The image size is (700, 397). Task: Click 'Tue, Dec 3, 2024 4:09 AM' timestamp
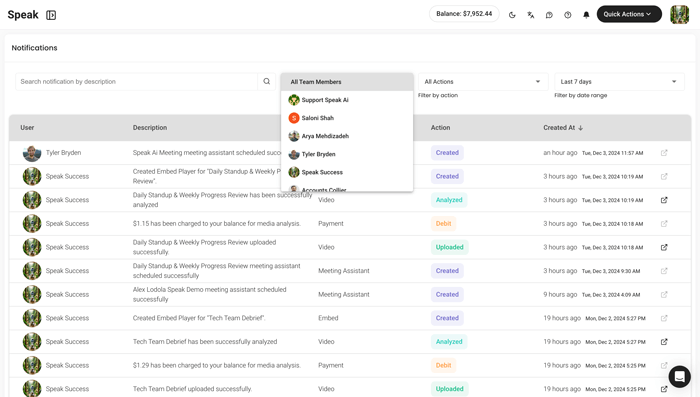tap(611, 295)
